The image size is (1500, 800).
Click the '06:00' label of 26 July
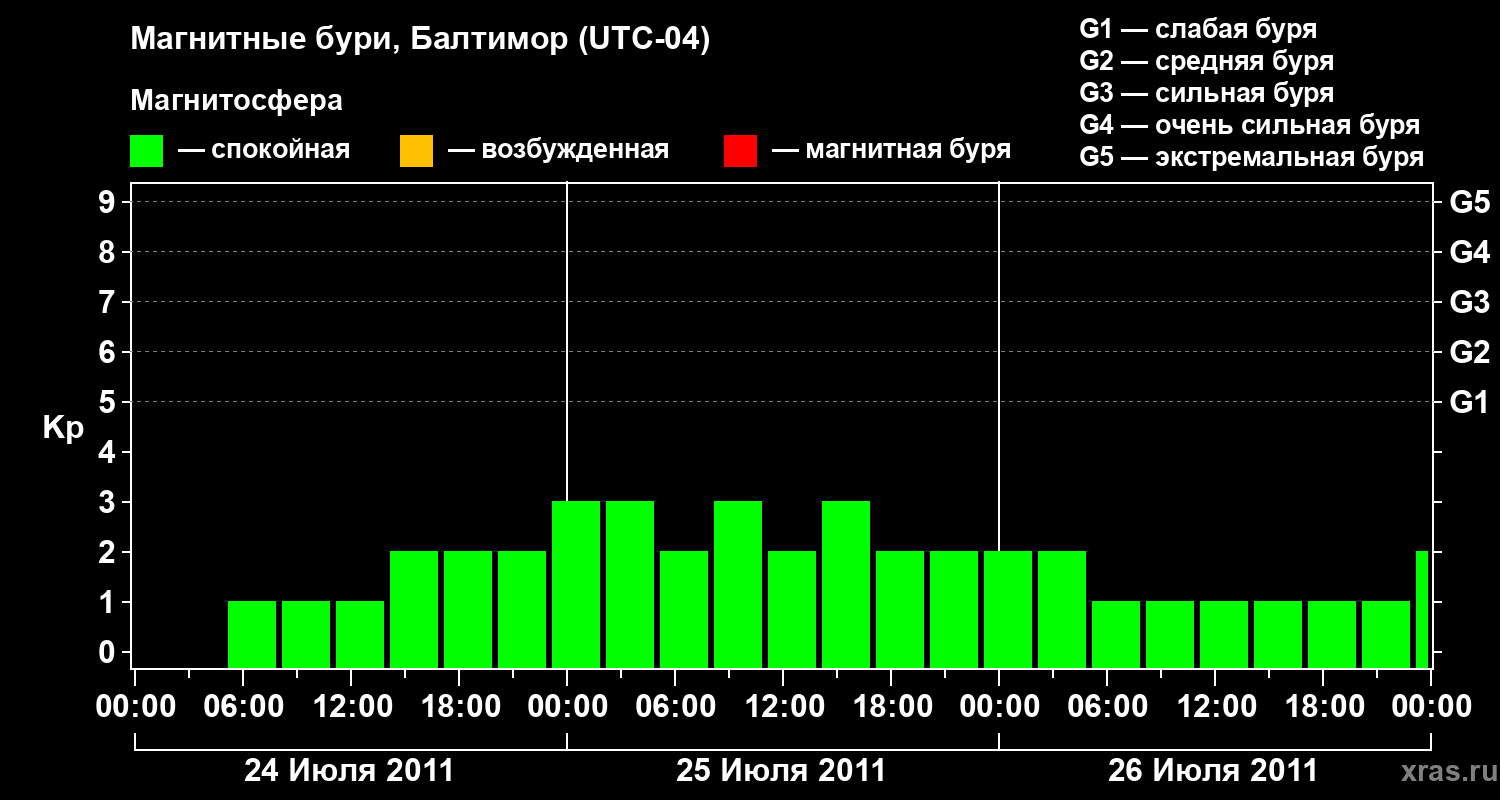point(1107,706)
